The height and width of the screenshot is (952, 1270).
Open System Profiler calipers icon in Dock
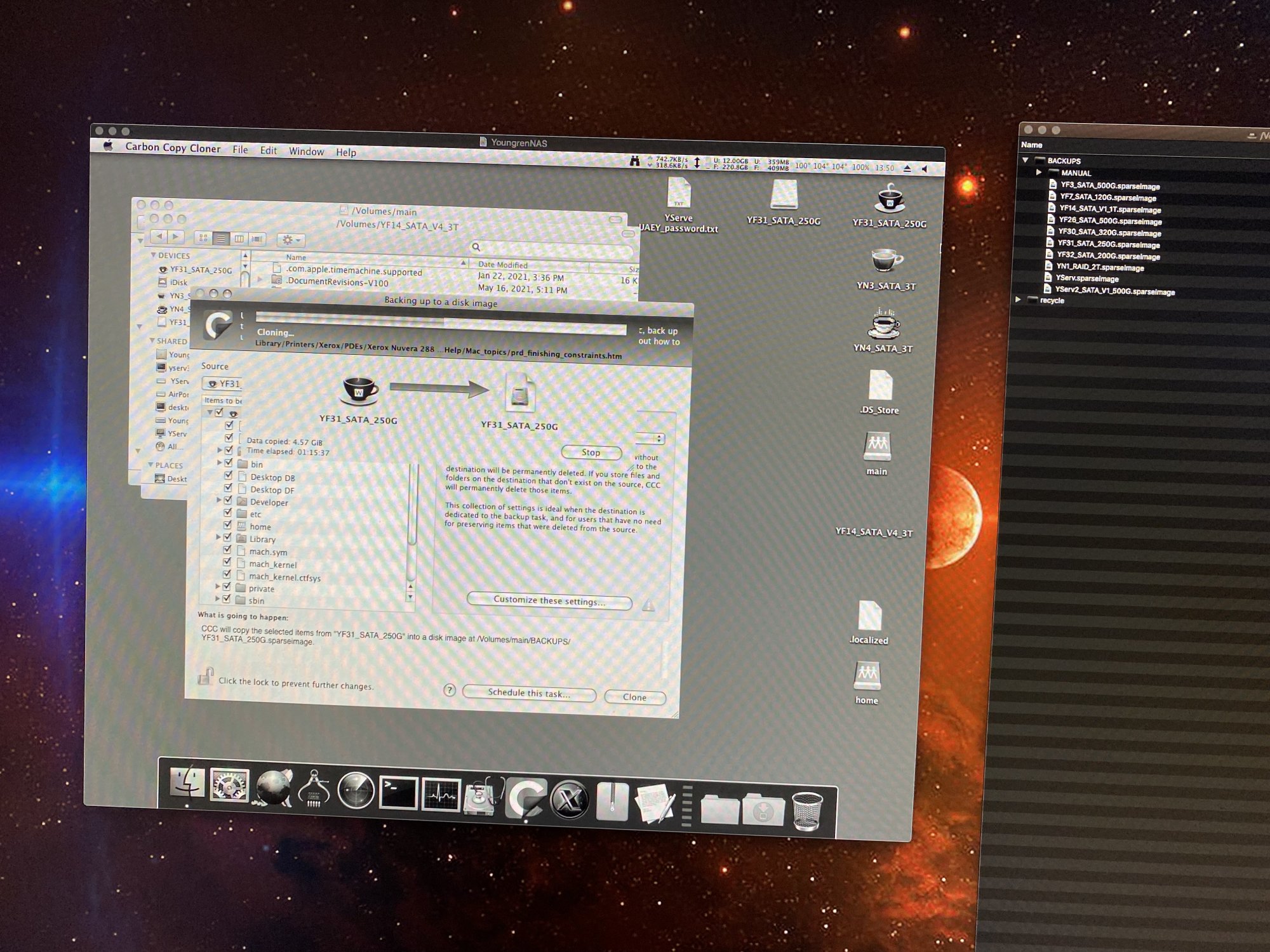(314, 789)
